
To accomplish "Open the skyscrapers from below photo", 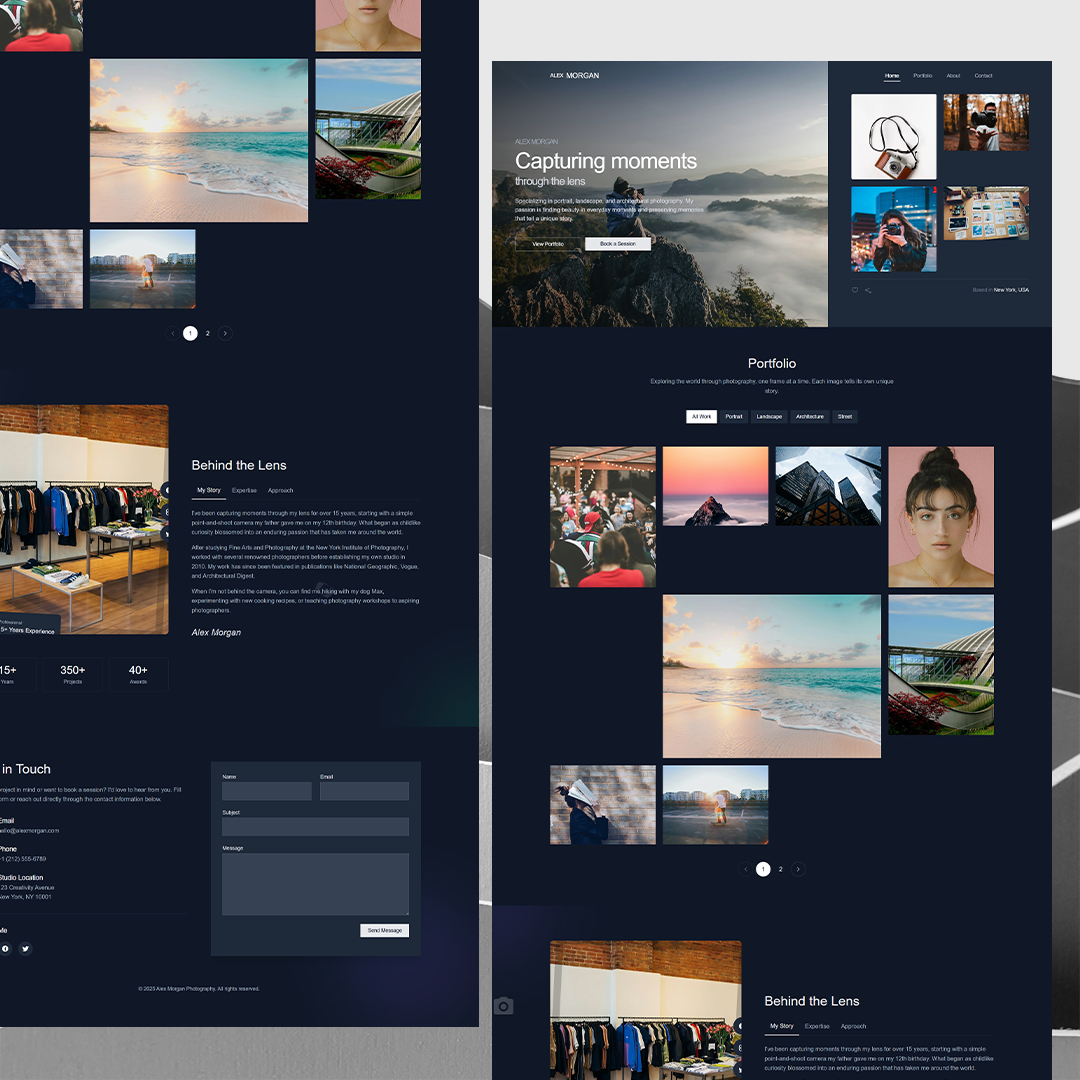I will click(828, 486).
